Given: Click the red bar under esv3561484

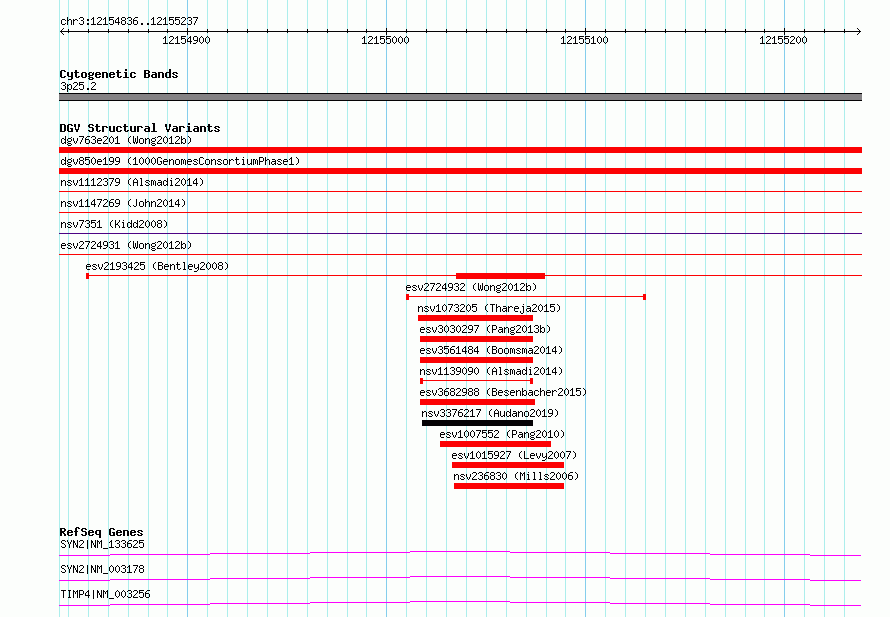Looking at the screenshot, I should coord(476,360).
